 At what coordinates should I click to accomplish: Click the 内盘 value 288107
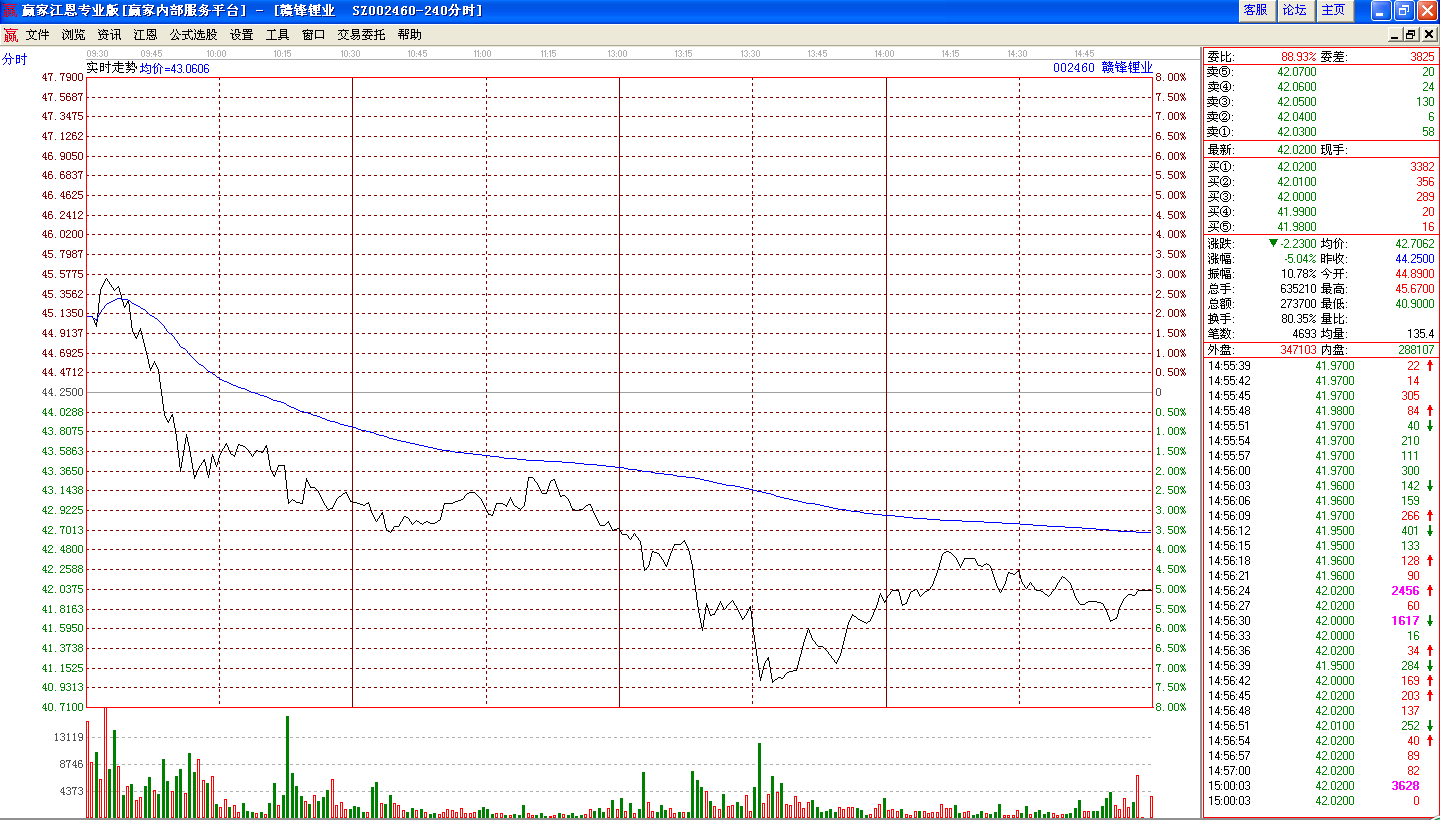1417,350
